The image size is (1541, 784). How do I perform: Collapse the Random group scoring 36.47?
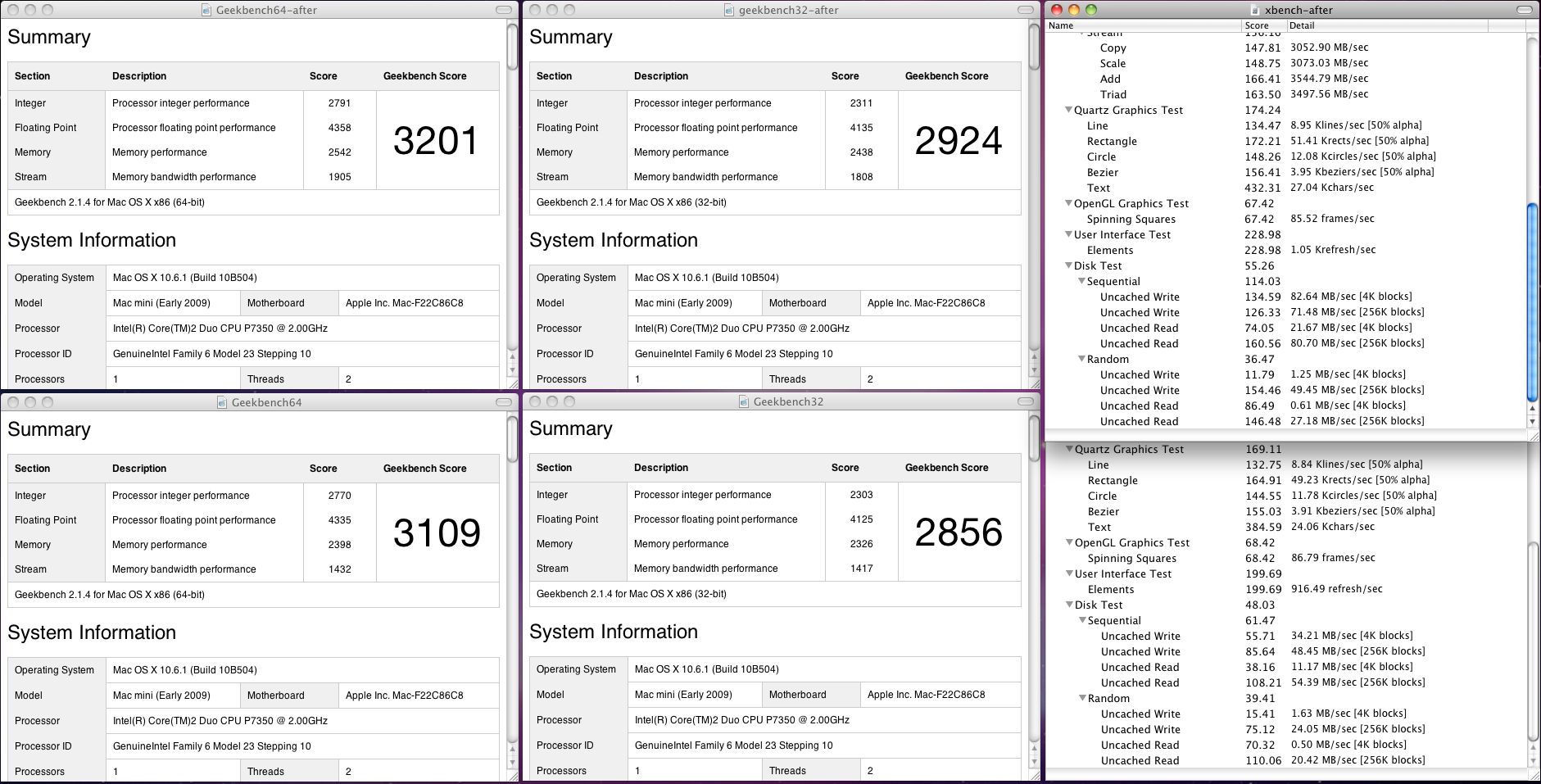pos(1081,359)
